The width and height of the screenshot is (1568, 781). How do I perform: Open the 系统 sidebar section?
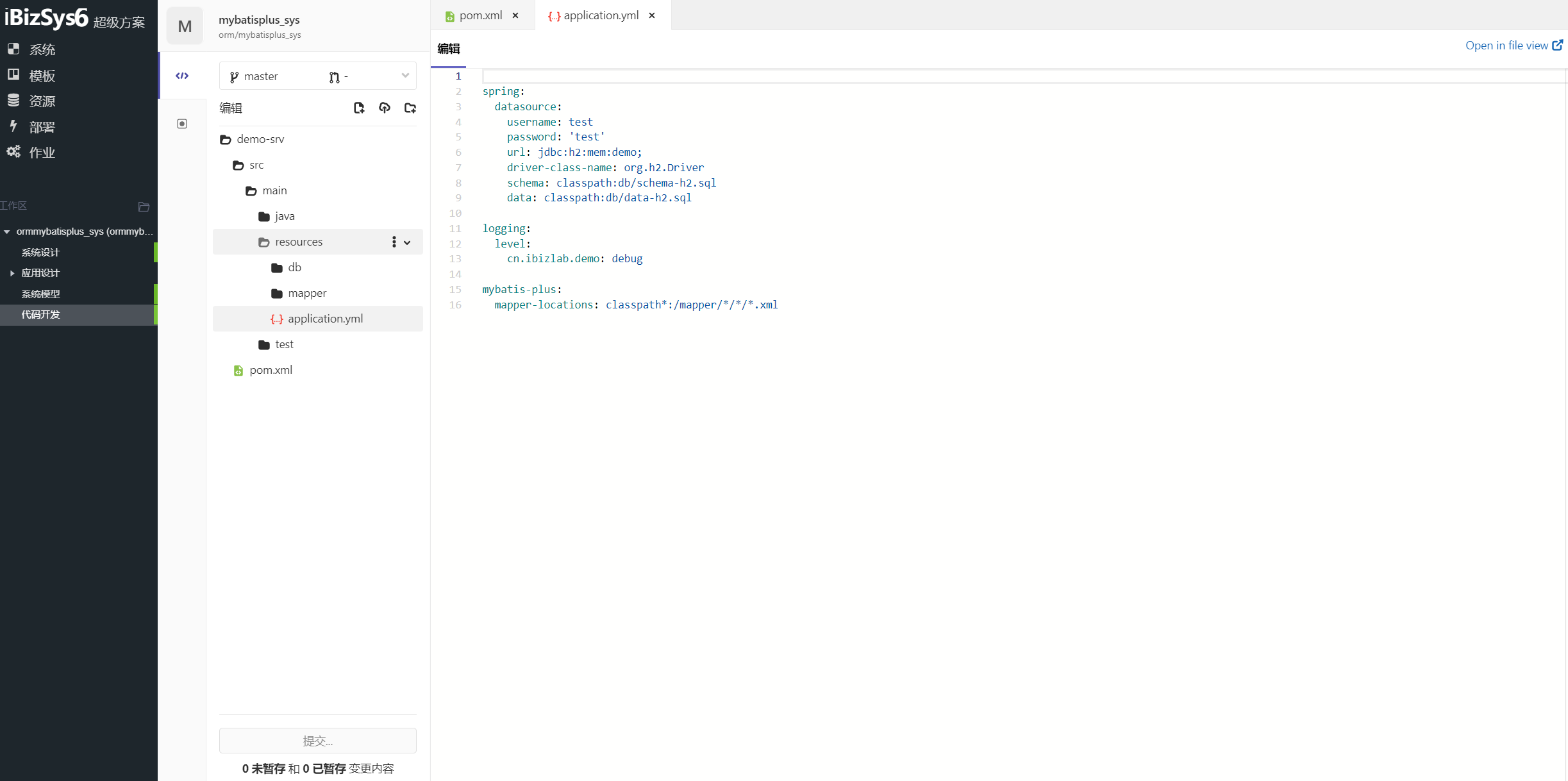pos(31,49)
